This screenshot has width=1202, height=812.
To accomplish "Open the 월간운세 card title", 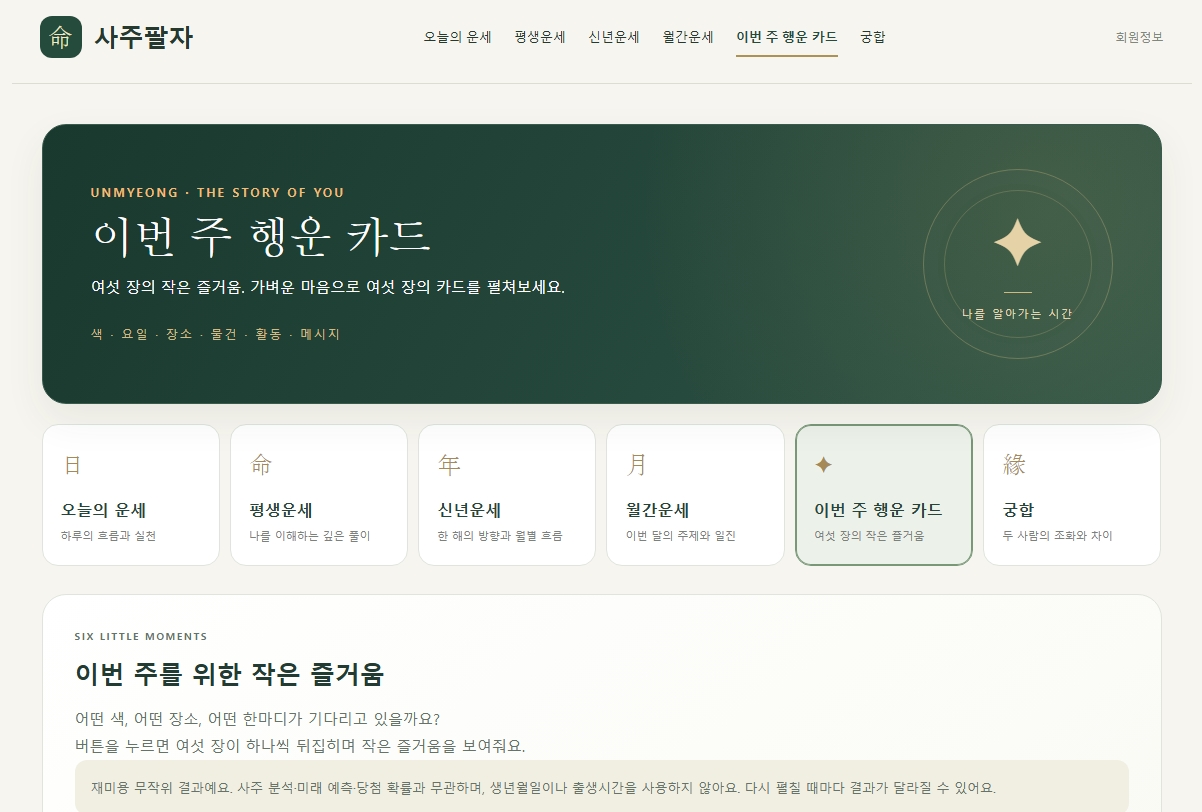I will tap(658, 510).
